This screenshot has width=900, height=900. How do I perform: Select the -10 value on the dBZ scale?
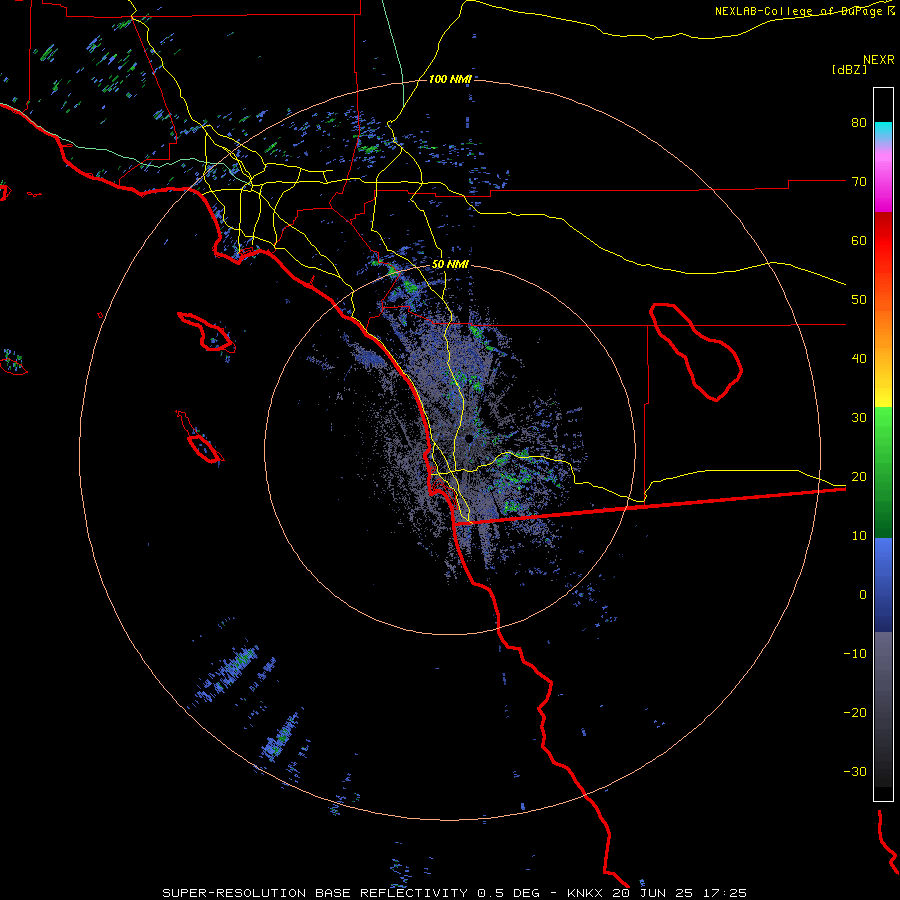tap(855, 654)
